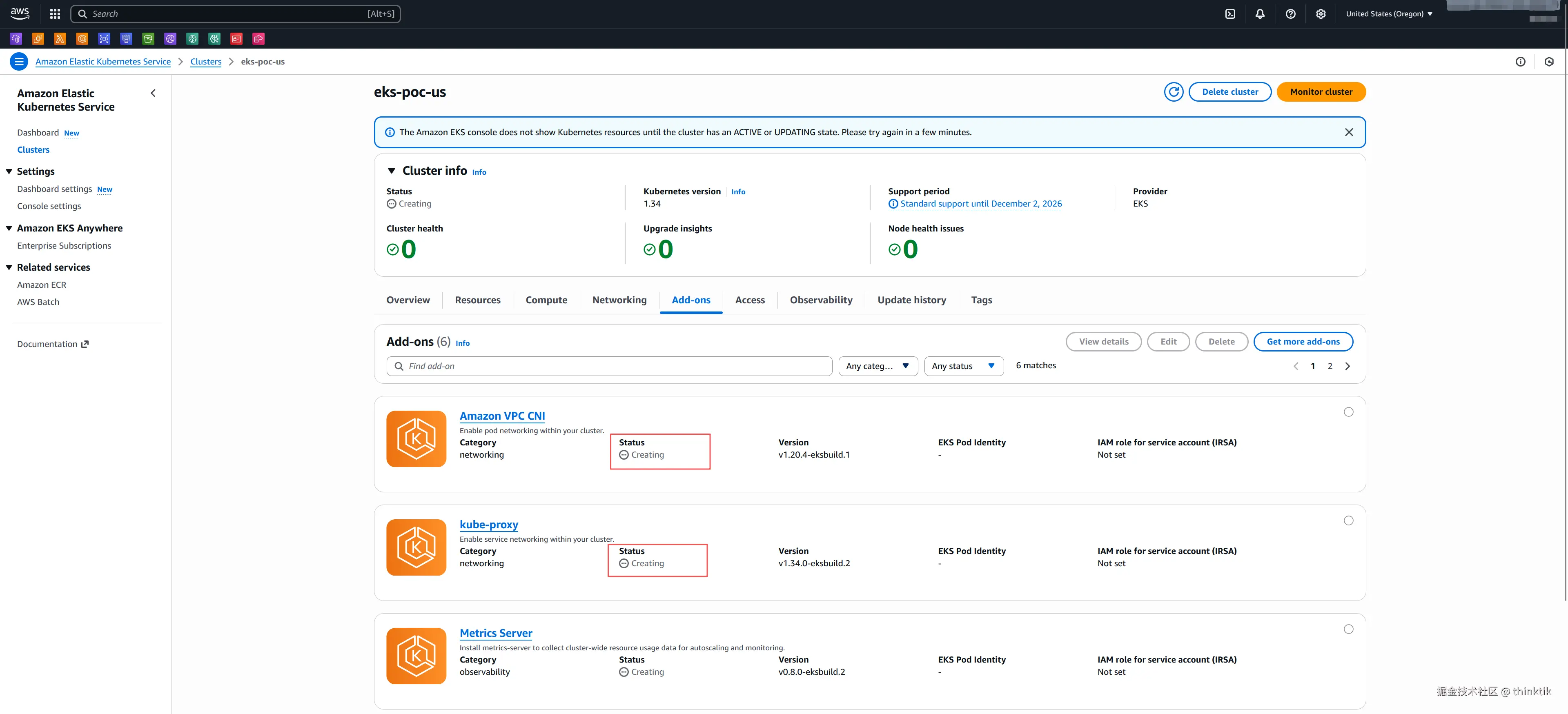Select the Metrics Server radio button

tap(1348, 629)
